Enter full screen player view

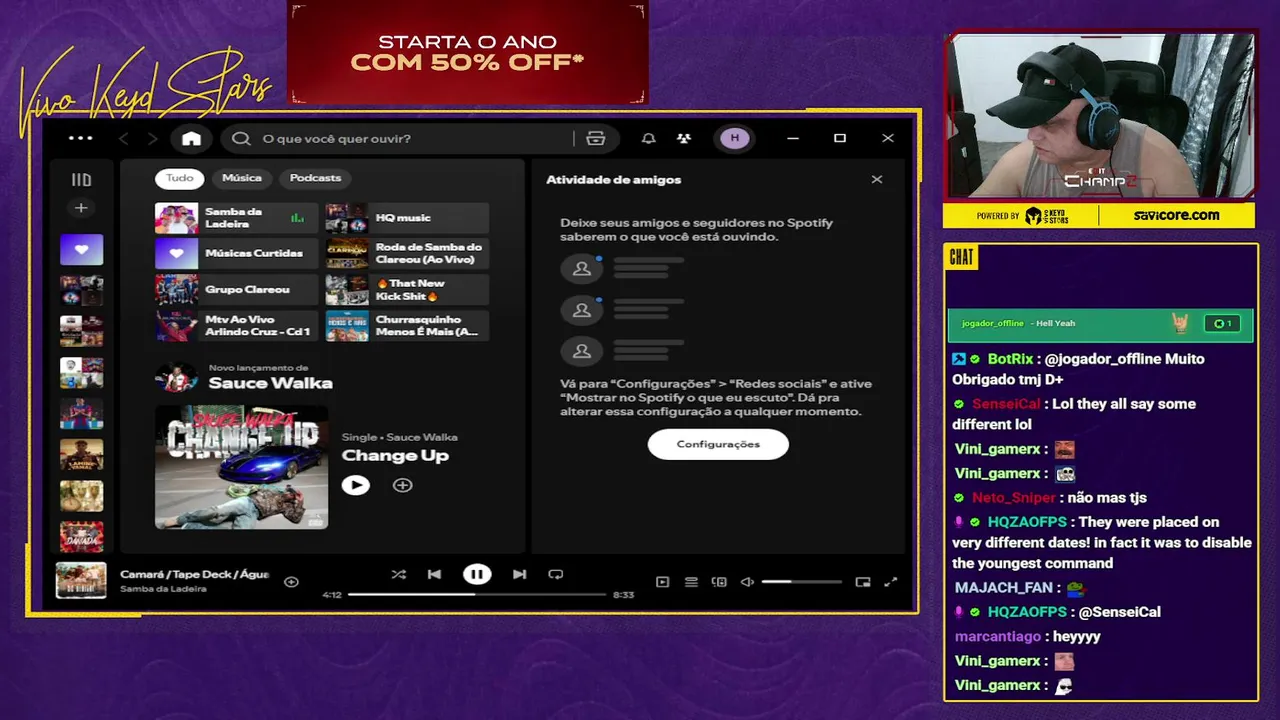[x=891, y=582]
